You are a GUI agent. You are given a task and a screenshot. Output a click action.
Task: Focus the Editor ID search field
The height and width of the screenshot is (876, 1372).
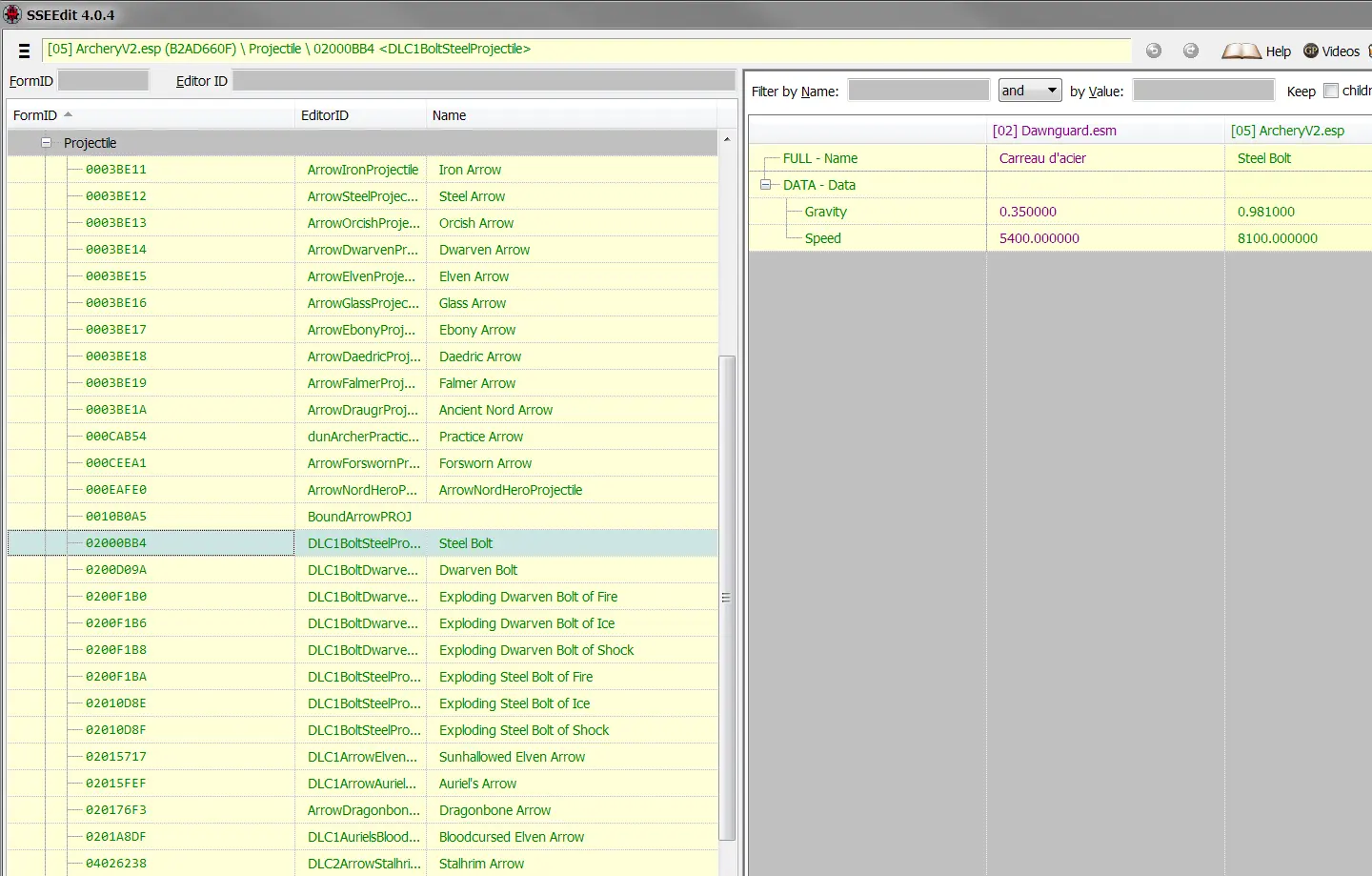click(484, 80)
